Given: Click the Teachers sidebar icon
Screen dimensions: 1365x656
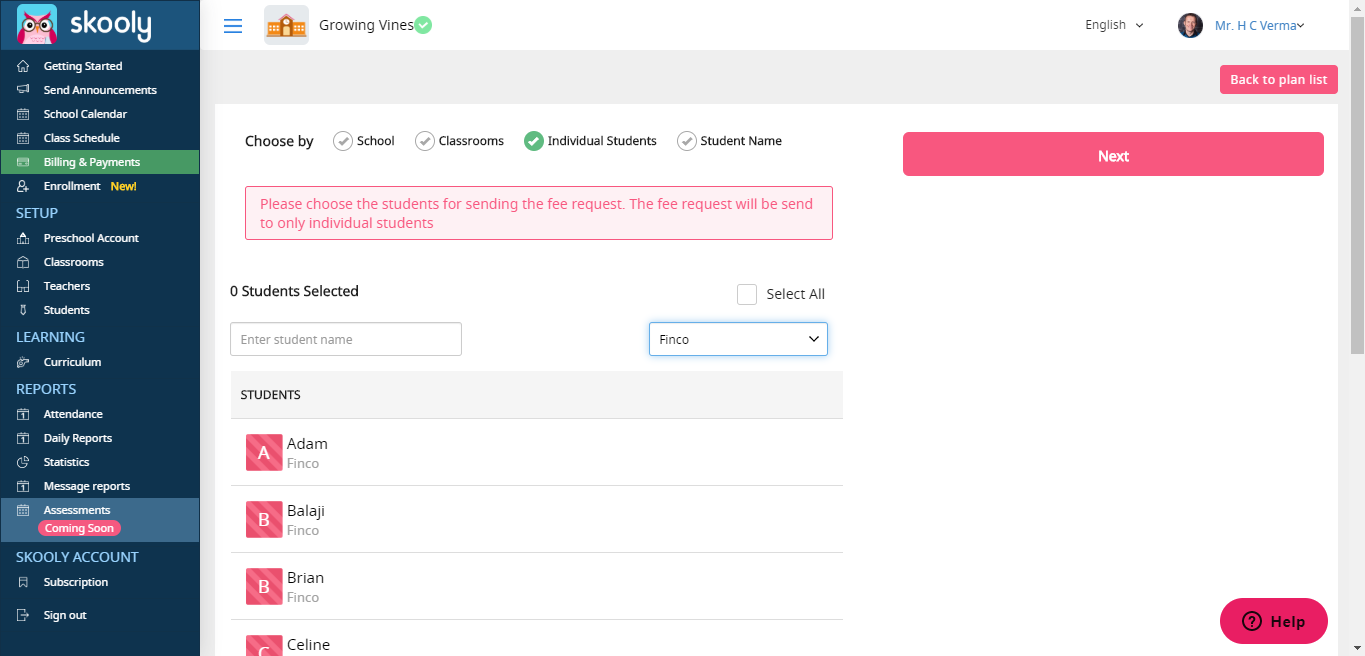Looking at the screenshot, I should [23, 286].
